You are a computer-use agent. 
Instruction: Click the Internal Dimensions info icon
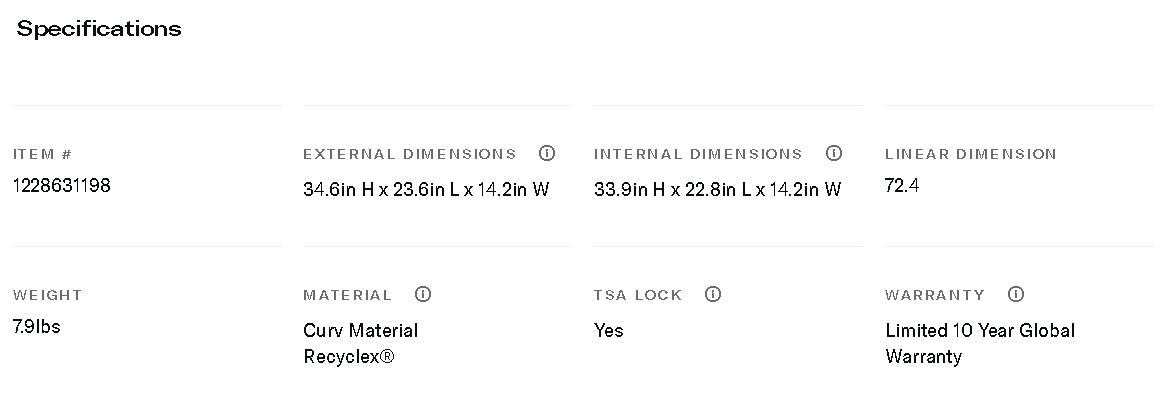pyautogui.click(x=834, y=154)
